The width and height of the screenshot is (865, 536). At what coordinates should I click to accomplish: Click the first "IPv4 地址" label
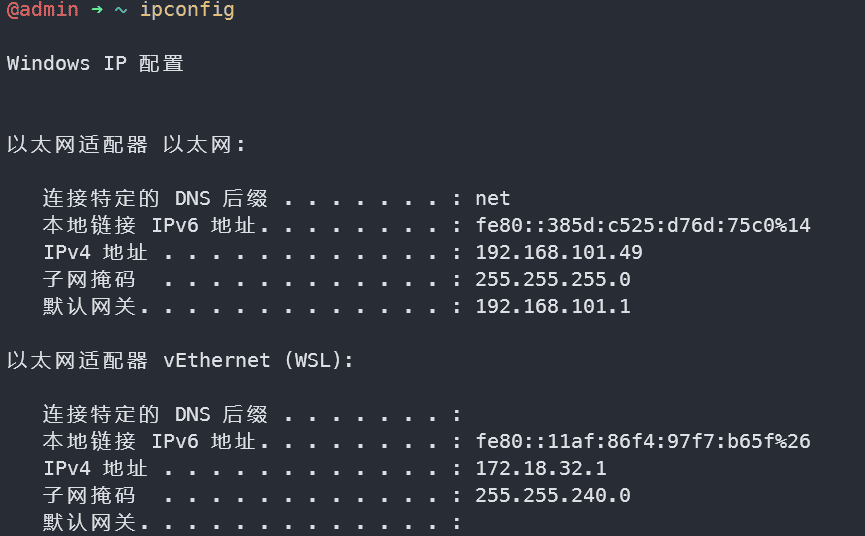pyautogui.click(x=95, y=253)
